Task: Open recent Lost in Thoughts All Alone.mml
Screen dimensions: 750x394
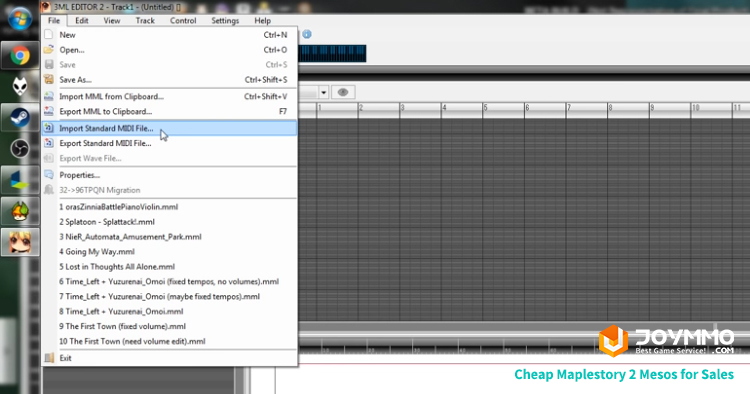Action: (x=170, y=266)
